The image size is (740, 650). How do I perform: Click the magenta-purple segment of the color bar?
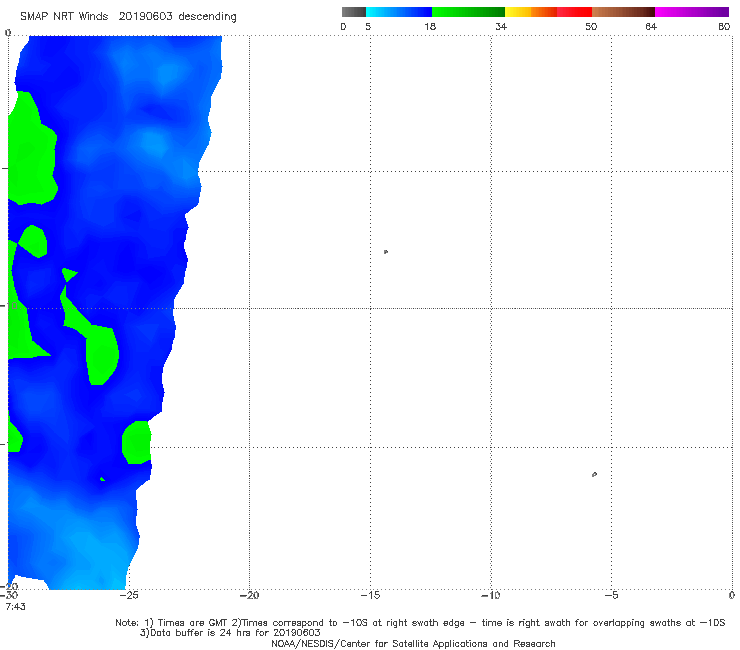pyautogui.click(x=692, y=12)
